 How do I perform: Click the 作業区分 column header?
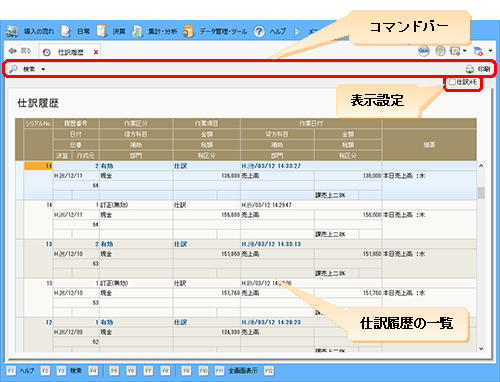136,123
